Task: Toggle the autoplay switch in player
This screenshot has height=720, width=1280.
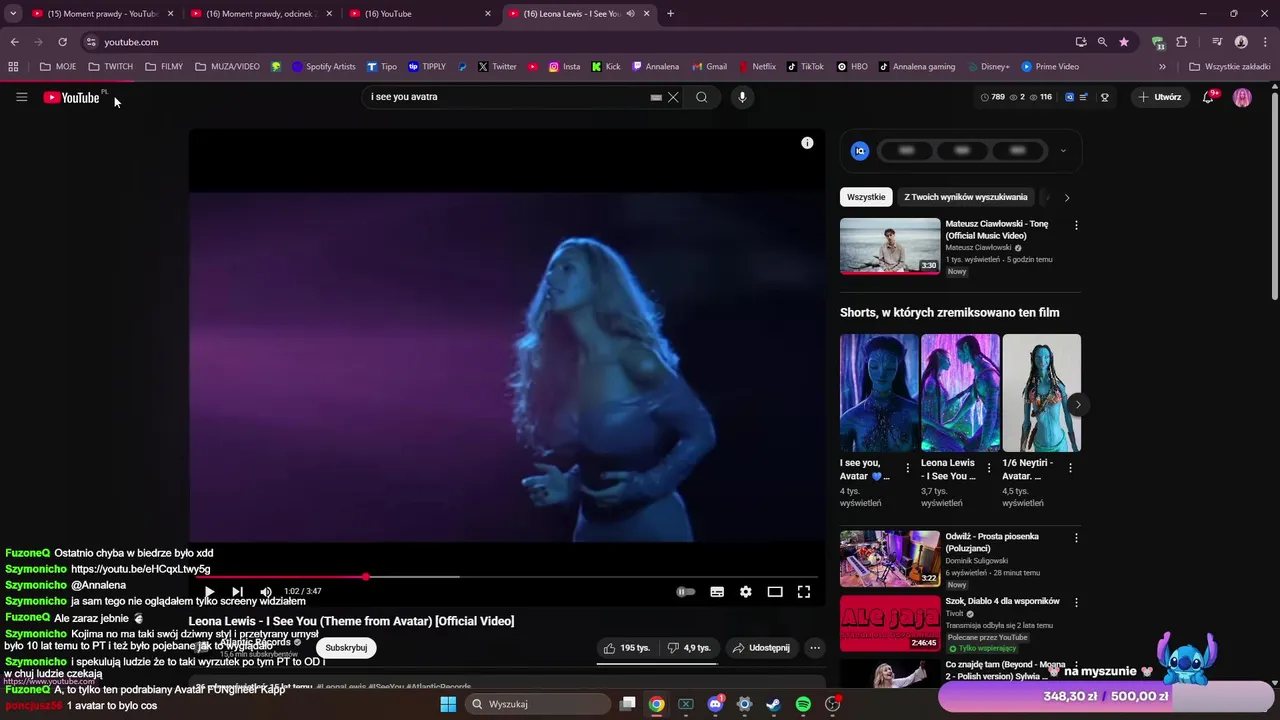Action: pyautogui.click(x=685, y=592)
